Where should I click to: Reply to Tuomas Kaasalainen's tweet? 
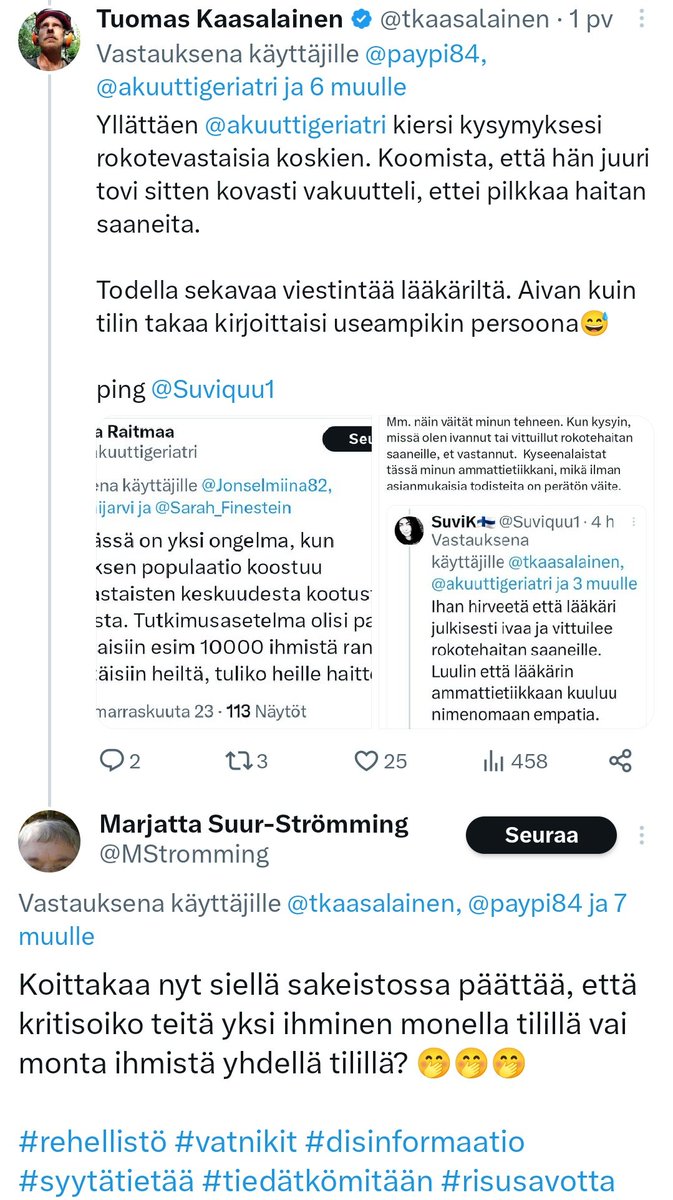pos(111,761)
